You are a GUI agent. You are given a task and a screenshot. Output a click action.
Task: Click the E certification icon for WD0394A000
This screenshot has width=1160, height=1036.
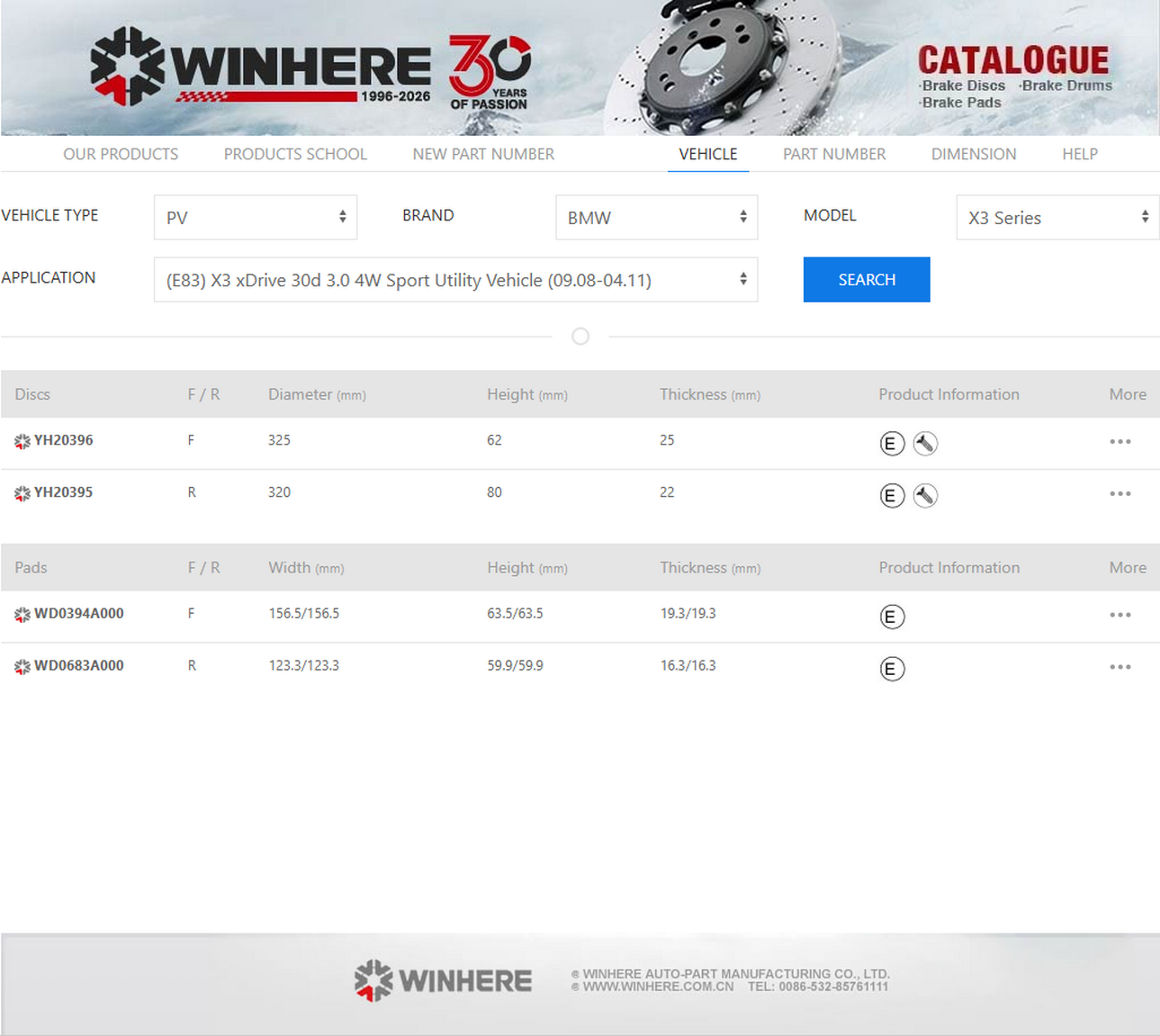(x=892, y=617)
